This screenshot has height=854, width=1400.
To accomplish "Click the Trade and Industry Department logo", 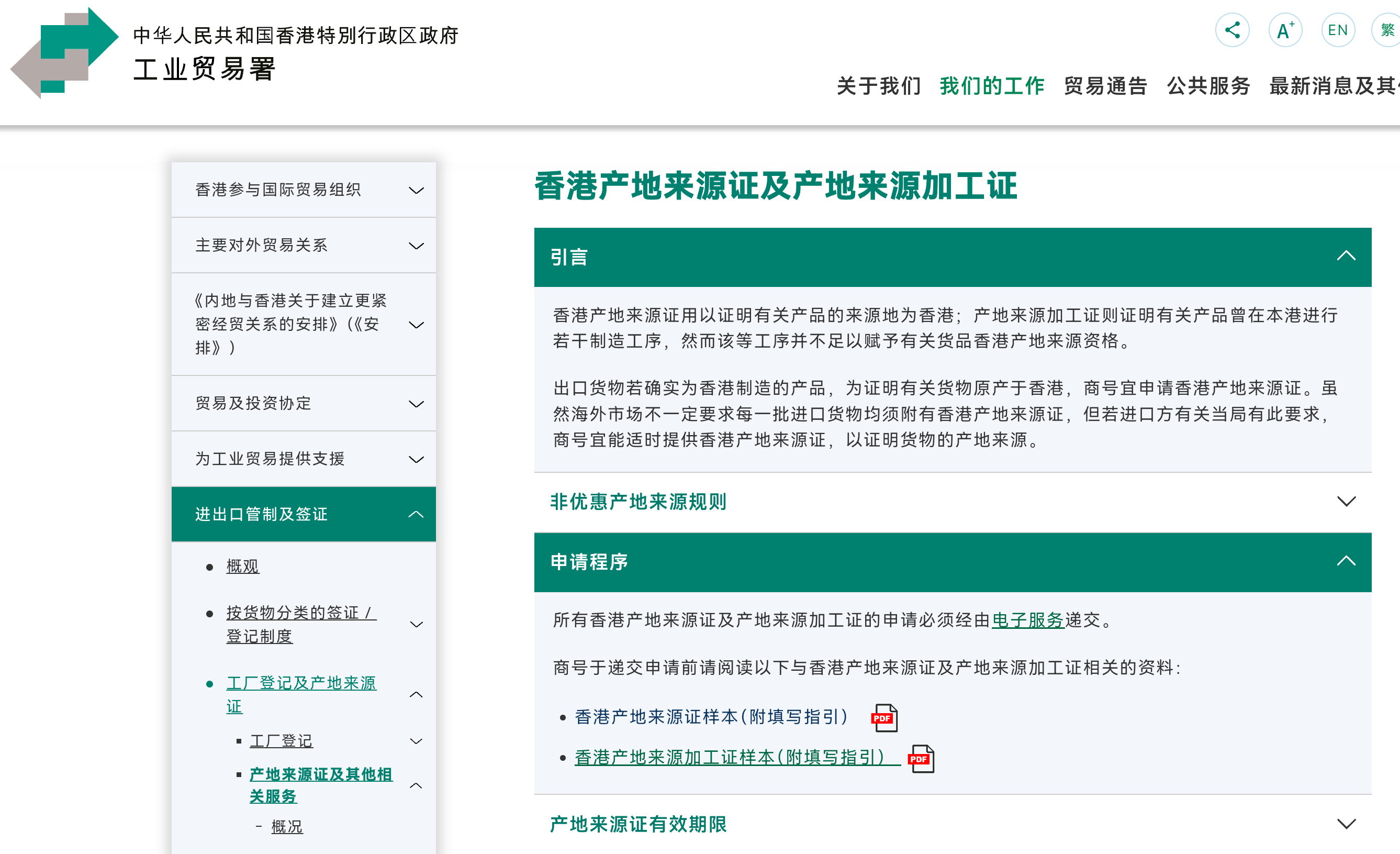I will tap(65, 53).
